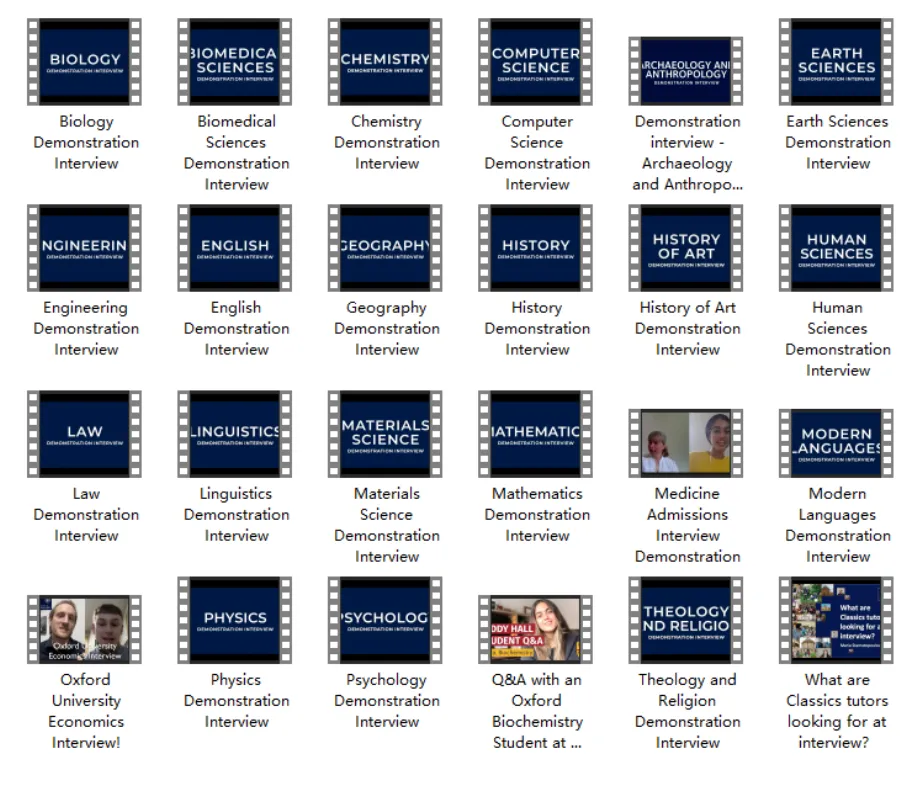Click the 'Law Demonstration Interview' file name
The width and height of the screenshot is (912, 799).
point(86,515)
